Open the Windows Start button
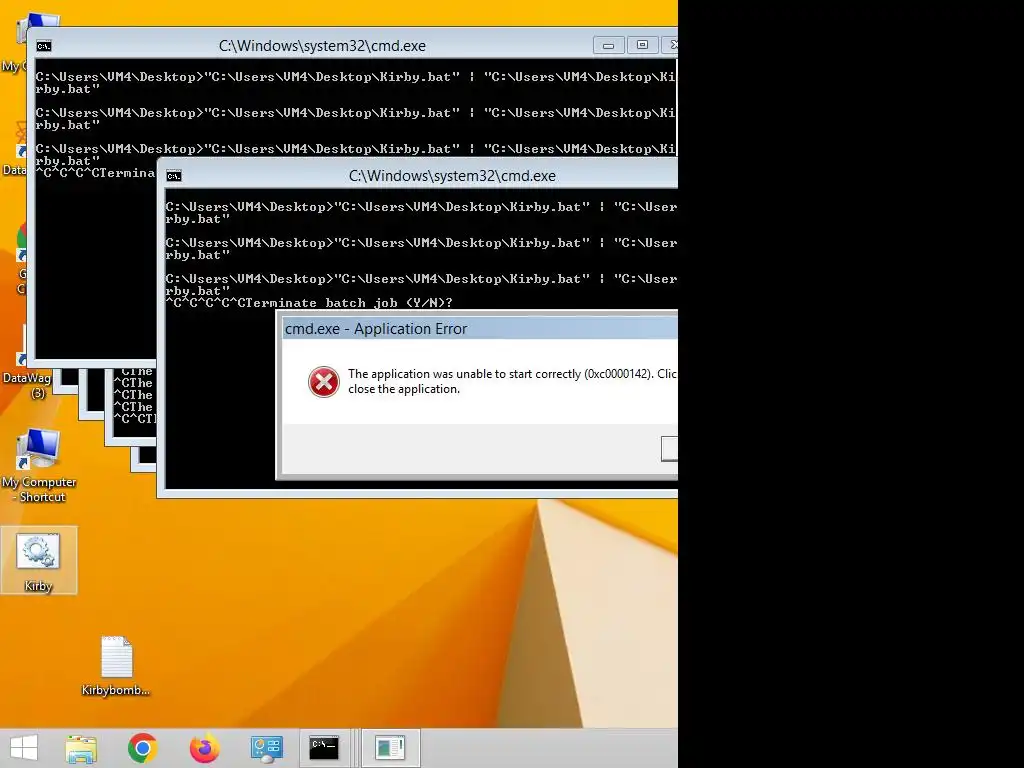1024x768 pixels. pyautogui.click(x=24, y=748)
